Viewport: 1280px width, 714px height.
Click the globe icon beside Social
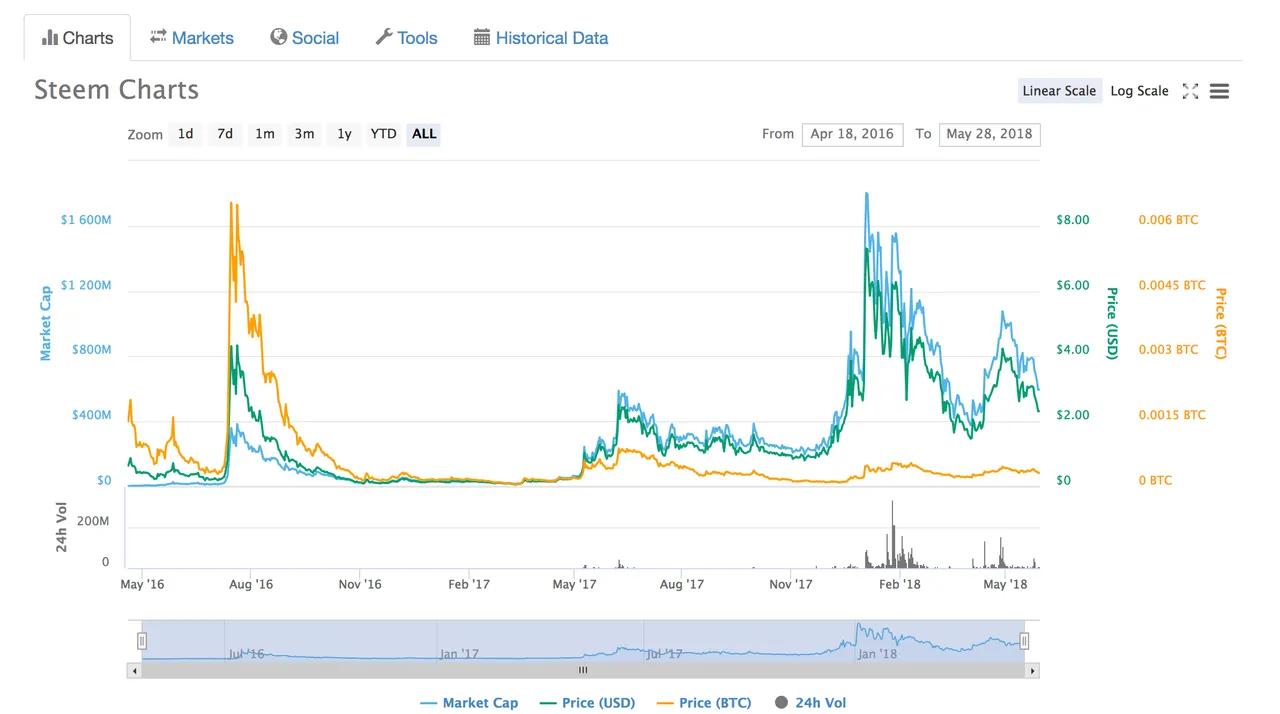click(279, 37)
